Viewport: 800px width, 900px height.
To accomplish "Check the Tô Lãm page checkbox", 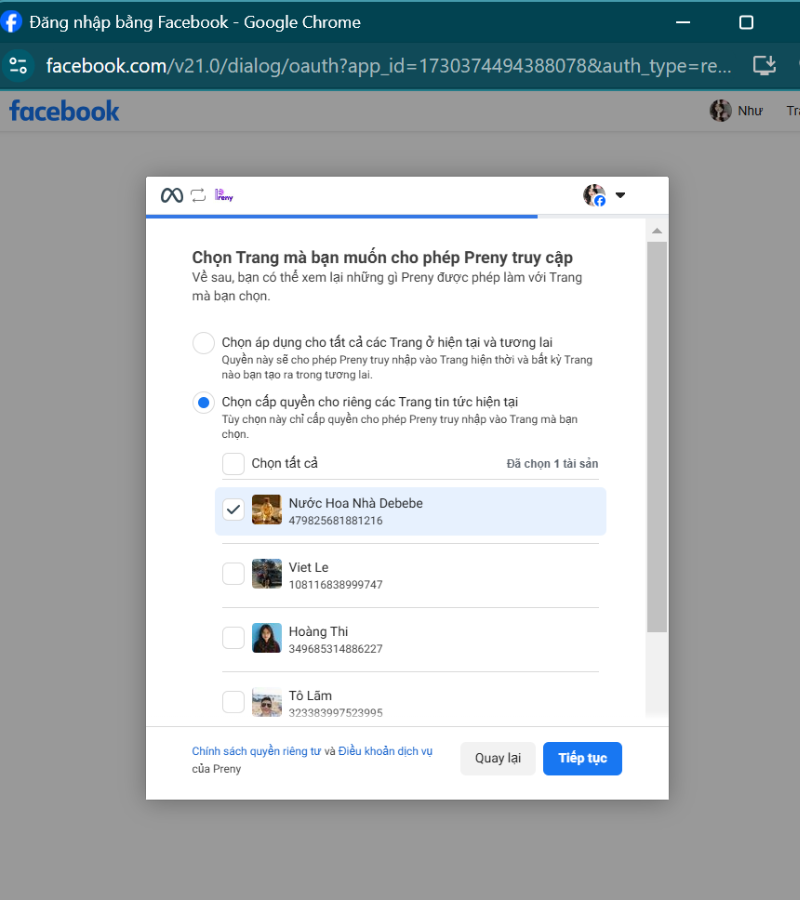I will (233, 701).
